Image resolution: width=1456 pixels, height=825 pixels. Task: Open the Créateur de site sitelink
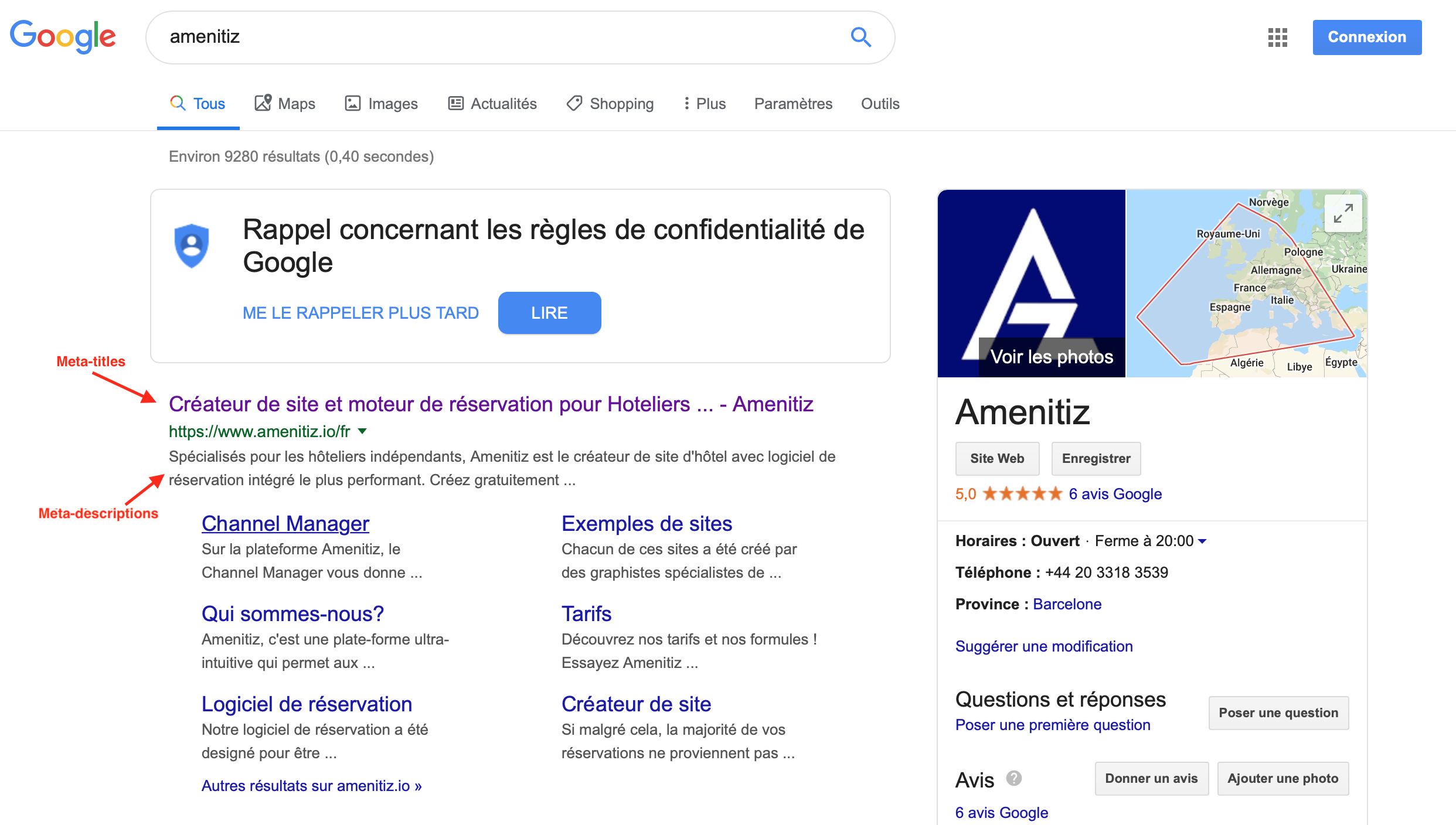(636, 704)
